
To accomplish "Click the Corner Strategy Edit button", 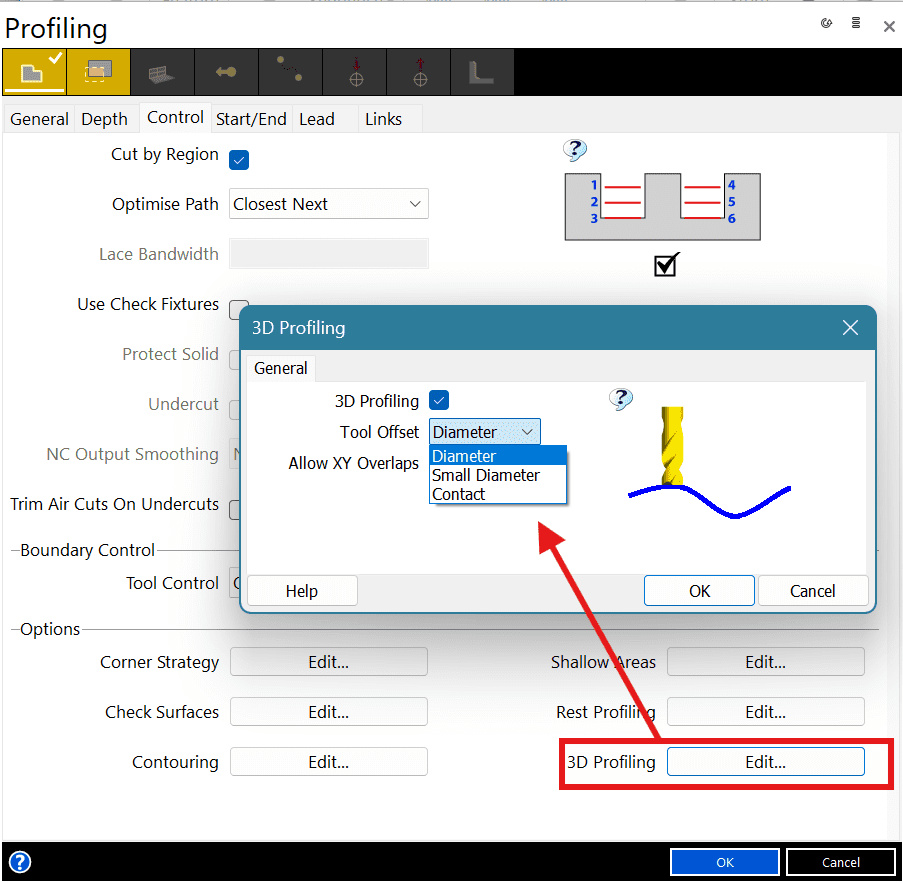I will tap(328, 662).
